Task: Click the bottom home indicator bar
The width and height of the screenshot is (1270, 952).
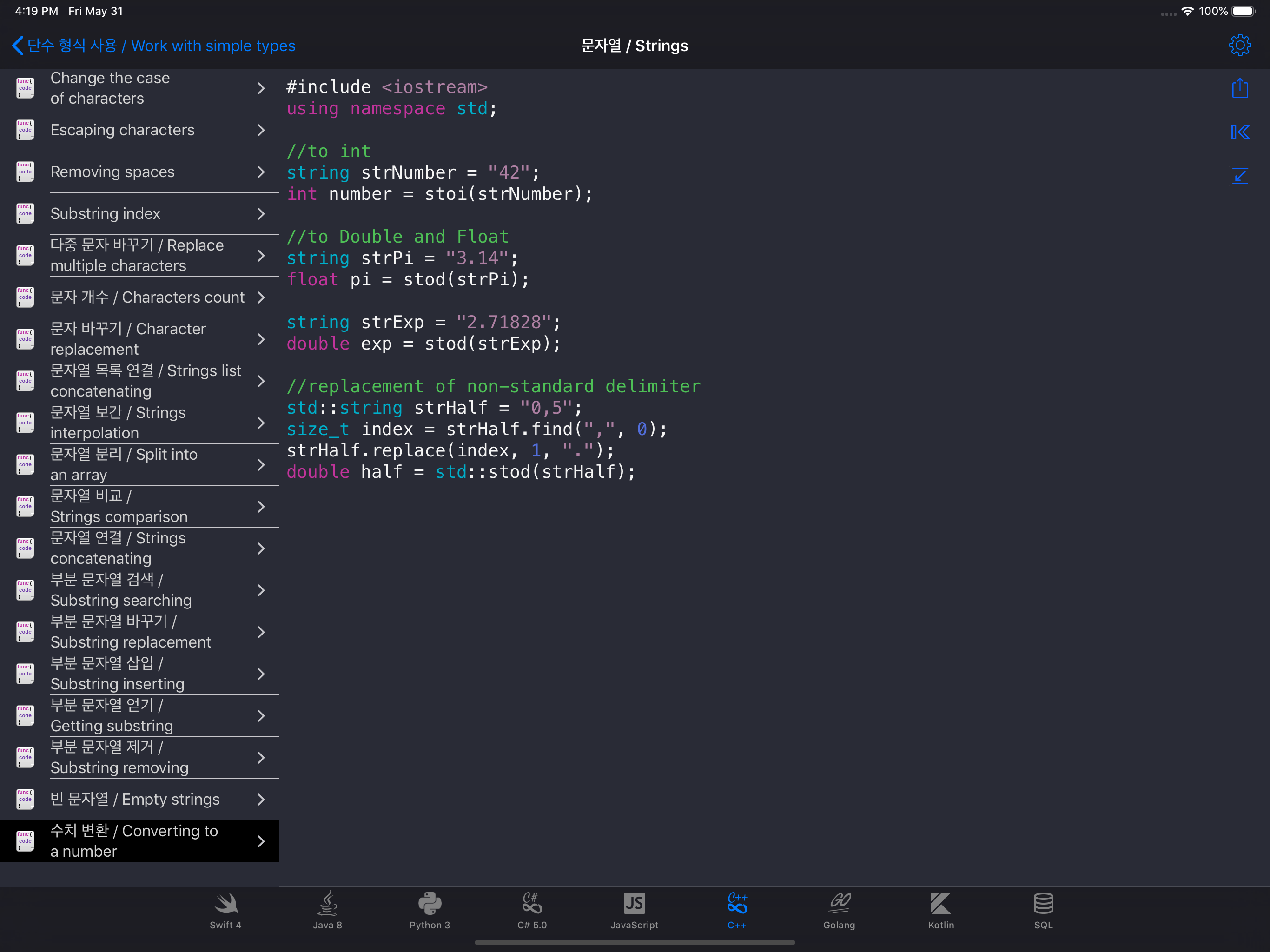Action: pyautogui.click(x=635, y=942)
